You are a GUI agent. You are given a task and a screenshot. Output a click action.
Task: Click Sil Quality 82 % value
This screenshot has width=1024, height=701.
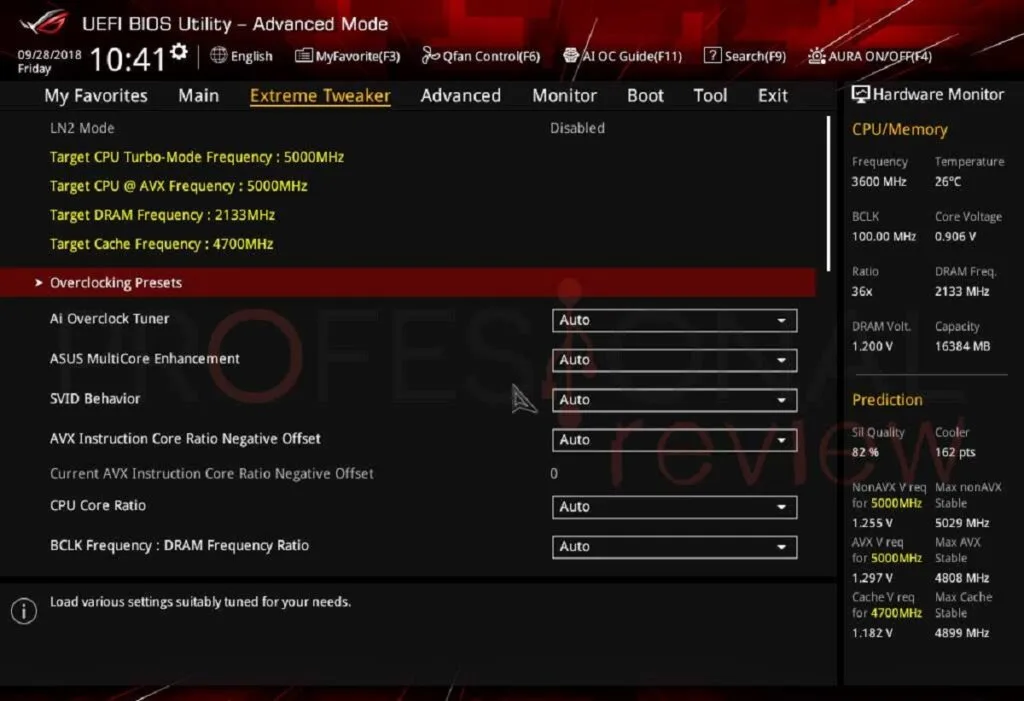pos(865,452)
